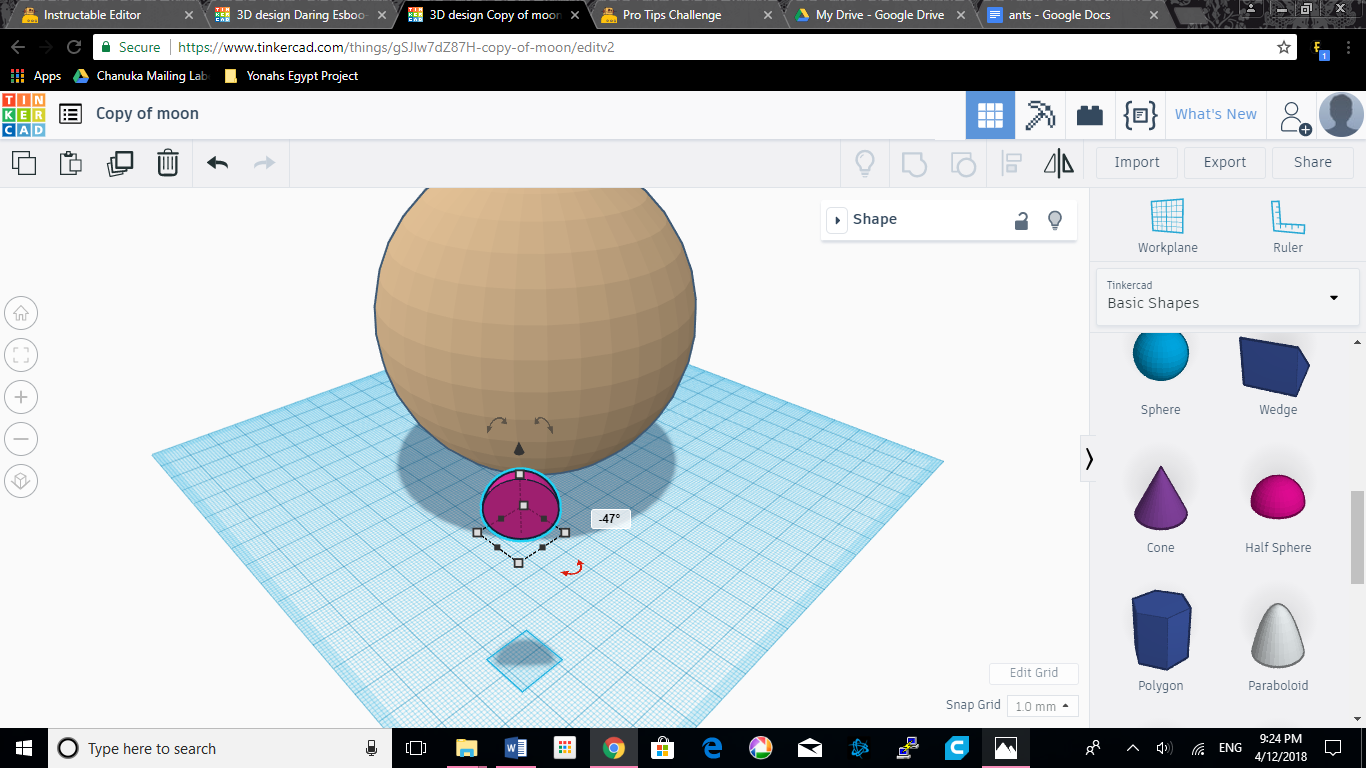Open the user profile avatar
This screenshot has width=1366, height=768.
point(1341,115)
